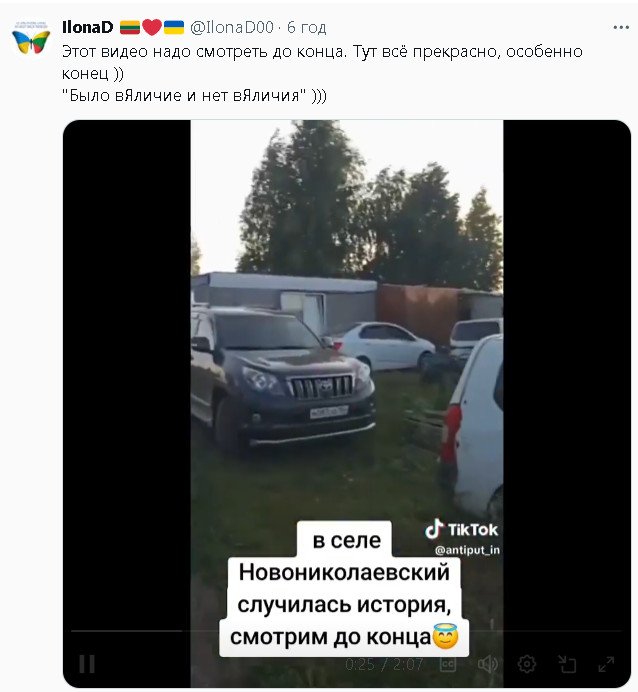Viewport: 638px width, 692px height.
Task: Open video in picture-in-picture mode
Action: [567, 664]
